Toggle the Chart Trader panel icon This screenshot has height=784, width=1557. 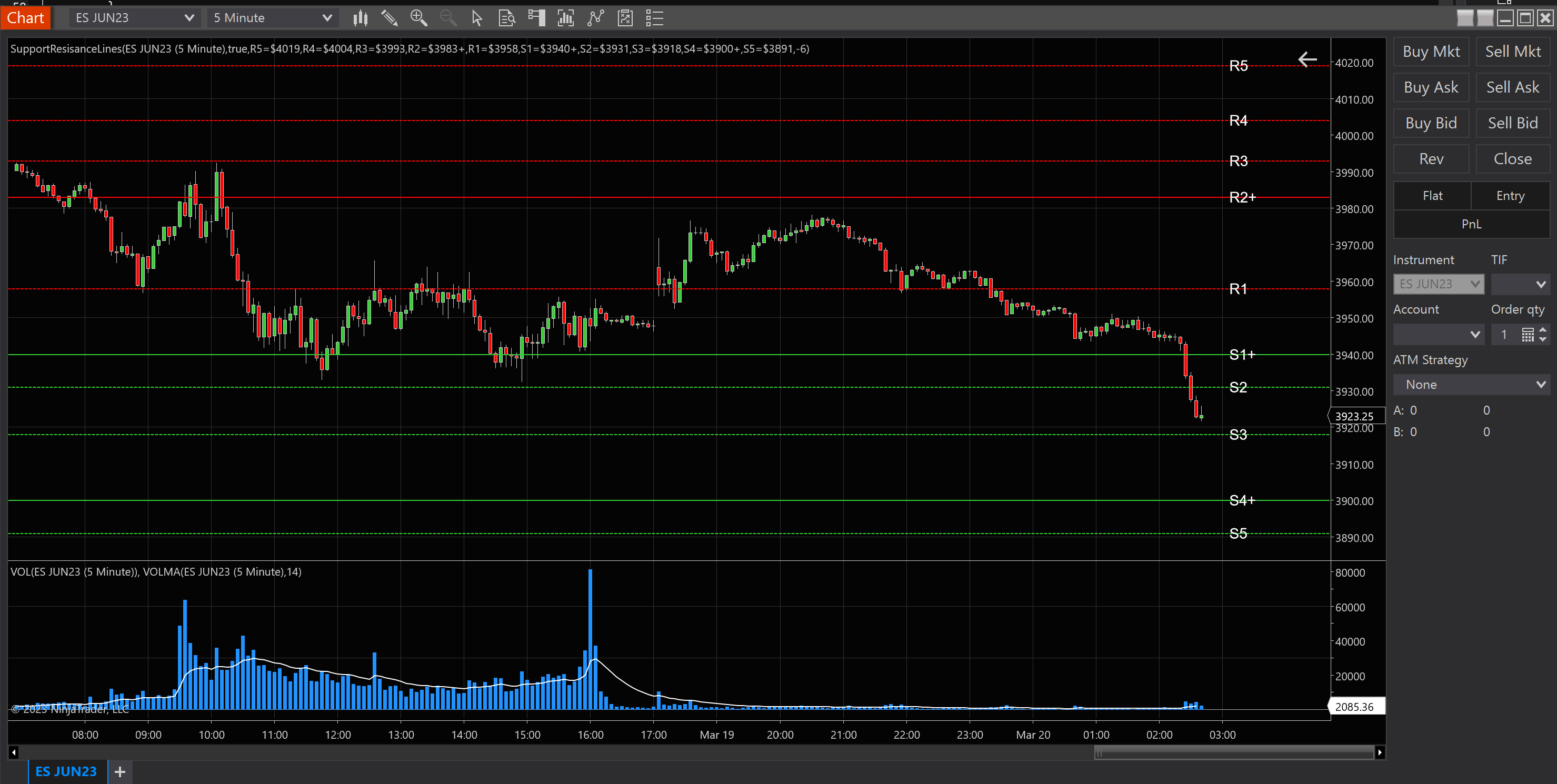pos(536,18)
